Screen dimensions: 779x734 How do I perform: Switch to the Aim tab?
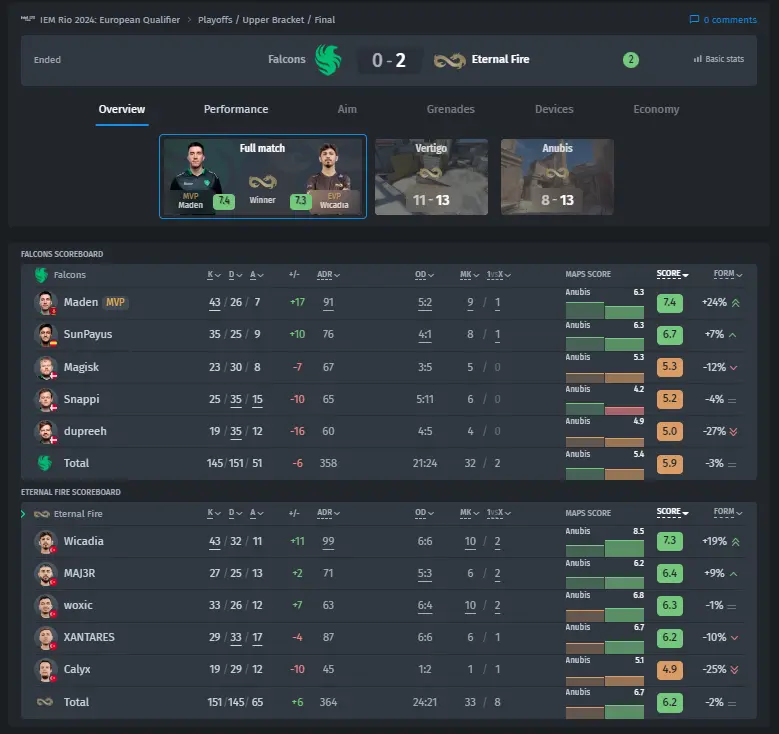tap(347, 109)
